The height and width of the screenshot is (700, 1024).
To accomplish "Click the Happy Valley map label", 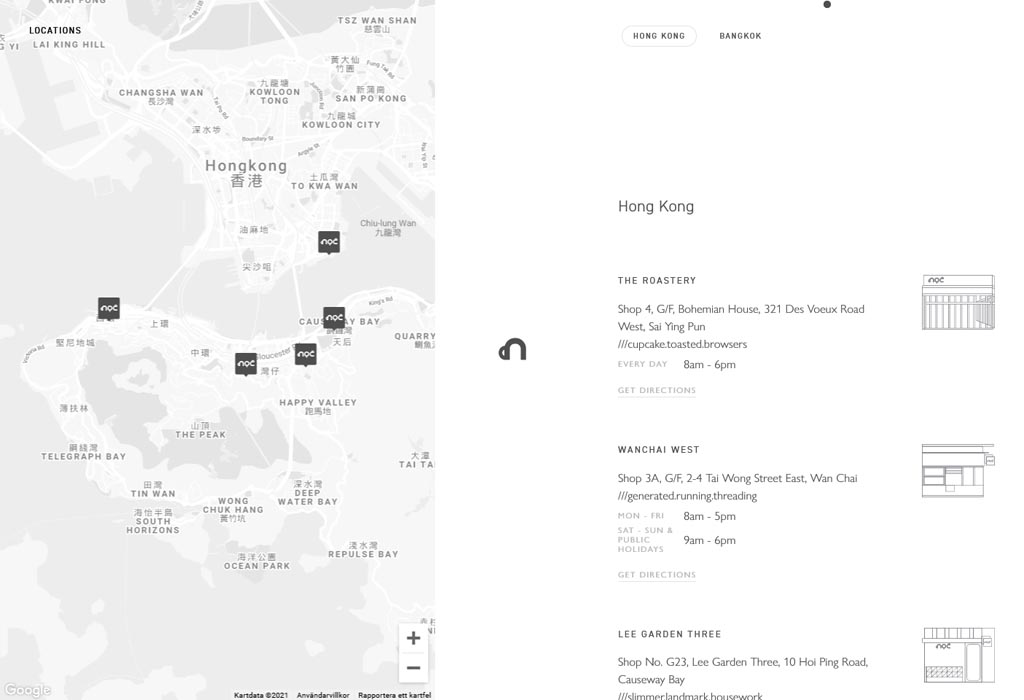I will [x=318, y=407].
